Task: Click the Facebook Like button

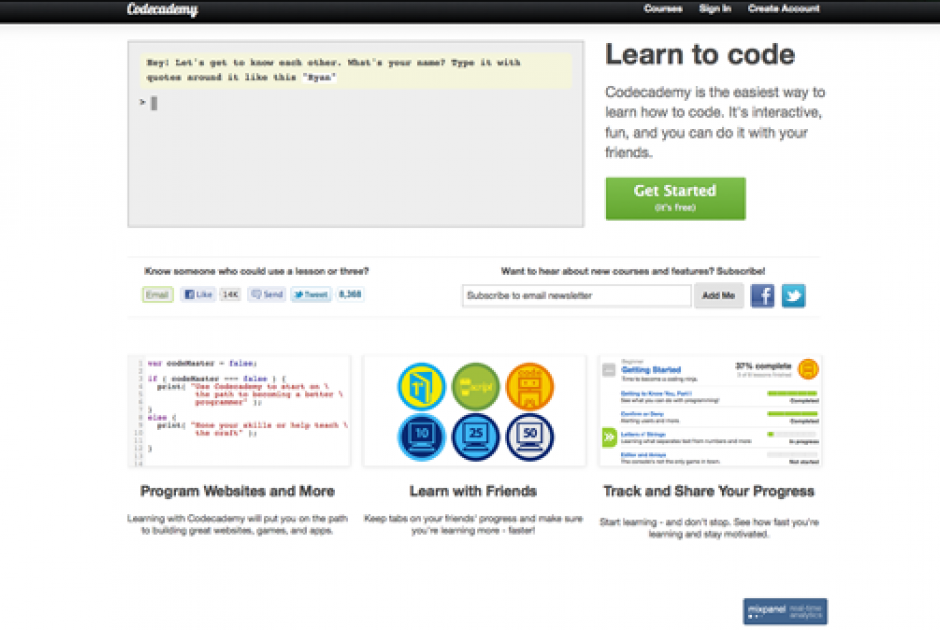Action: tap(198, 294)
